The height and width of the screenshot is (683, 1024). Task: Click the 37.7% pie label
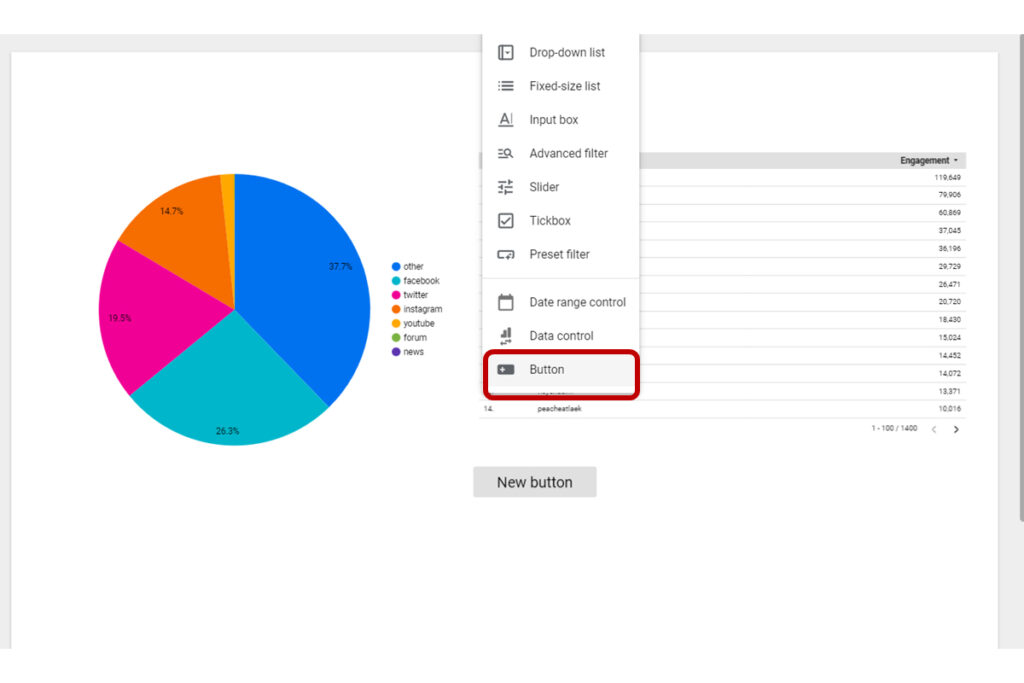[x=340, y=266]
